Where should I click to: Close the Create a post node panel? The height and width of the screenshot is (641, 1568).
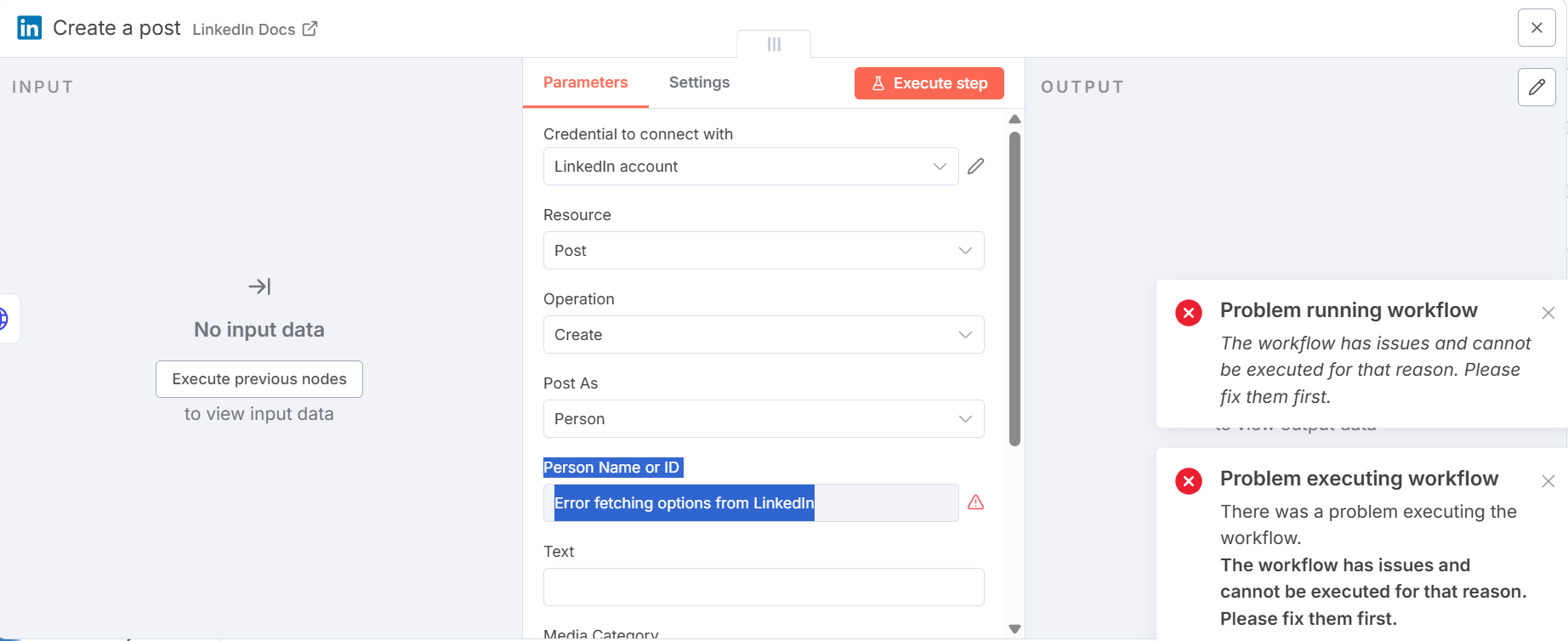click(x=1537, y=28)
